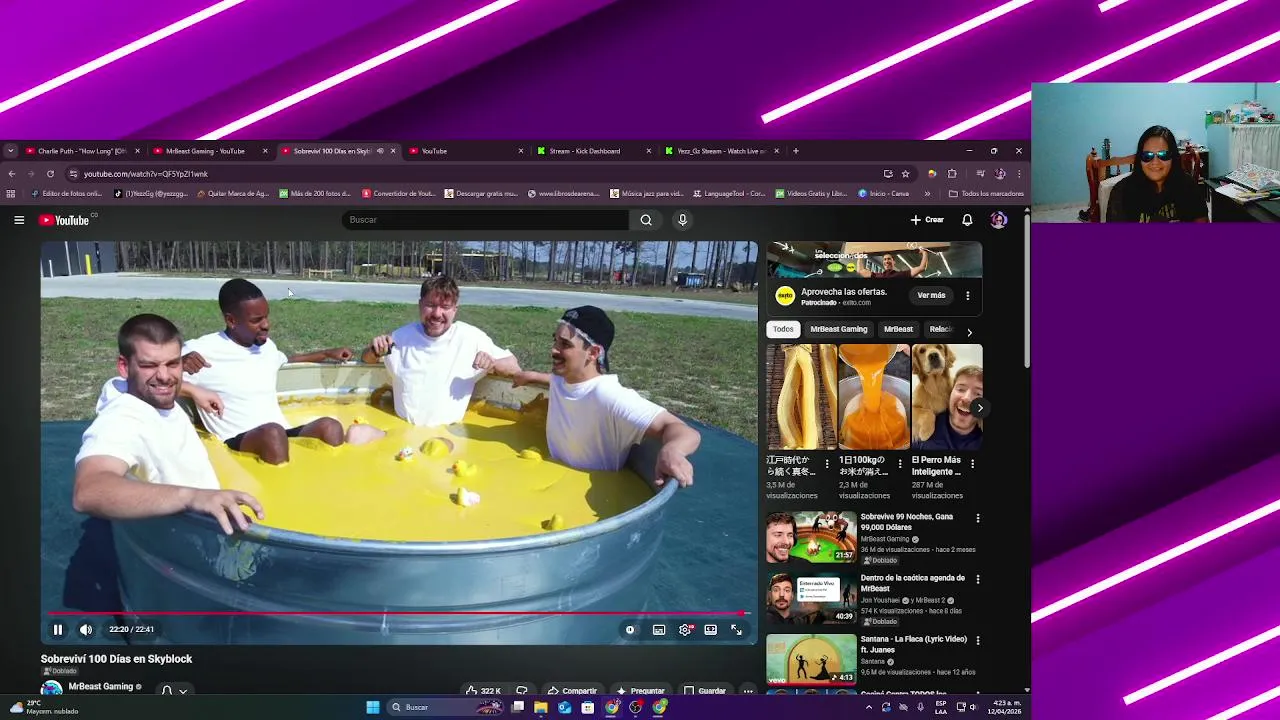Screen dimensions: 1280x720
Task: Go back in the browser
Action: tap(12, 173)
